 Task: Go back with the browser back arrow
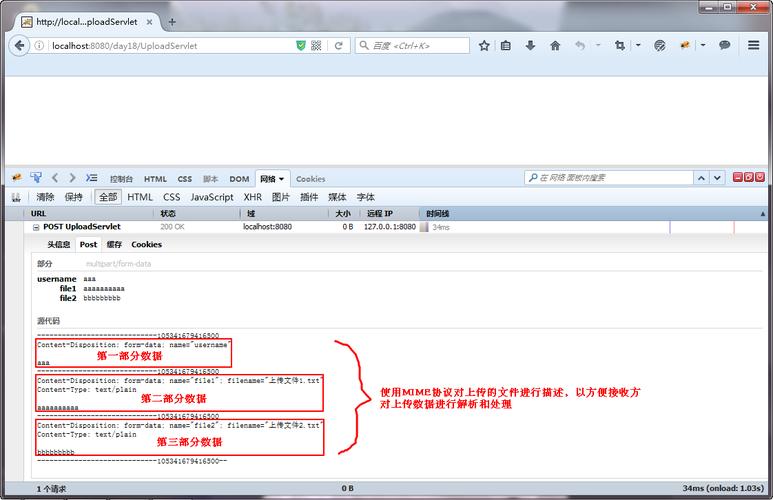(x=19, y=46)
